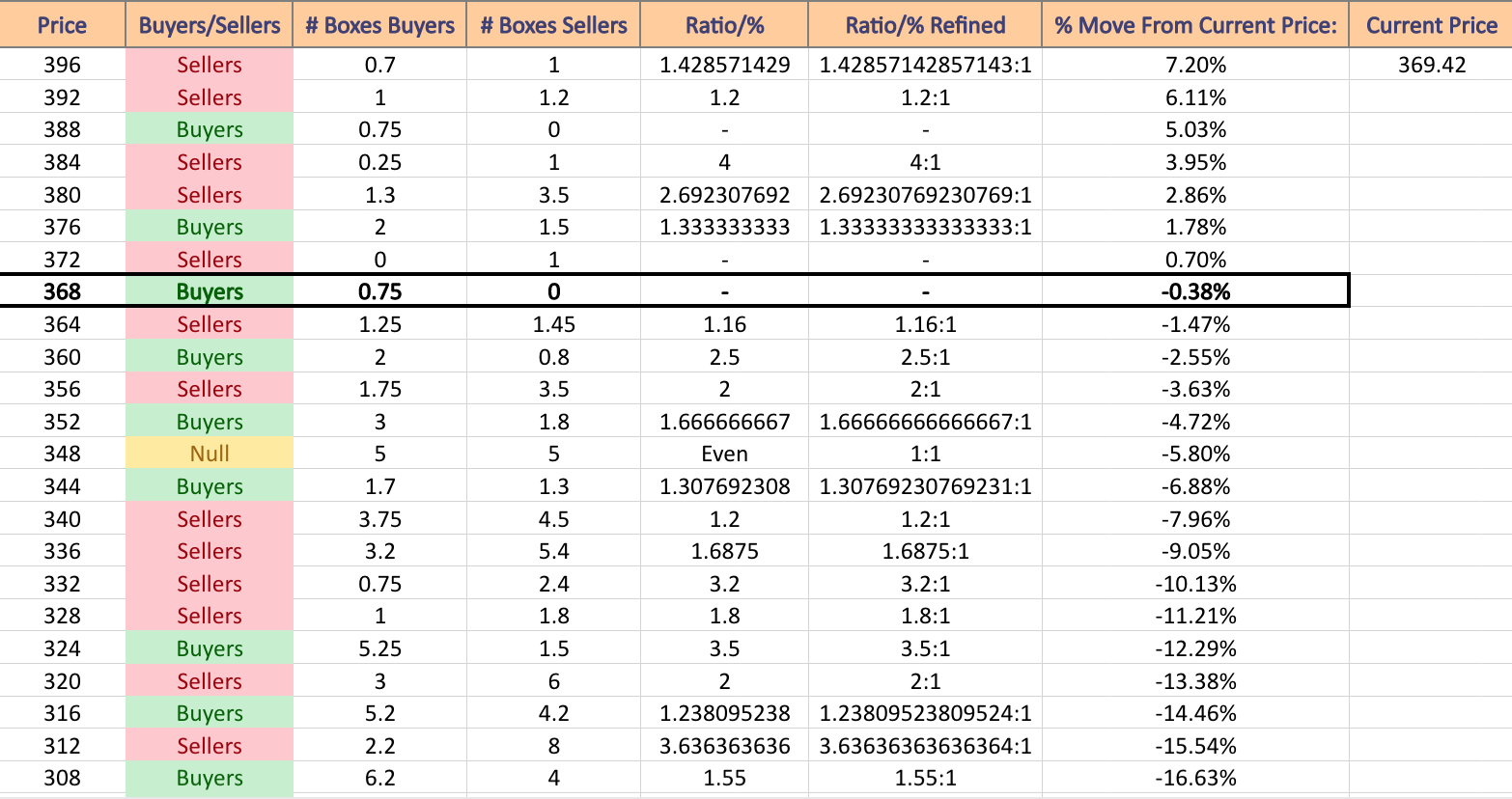The image size is (1512, 799).
Task: Click the % Move From Current Price header
Action: (1195, 25)
